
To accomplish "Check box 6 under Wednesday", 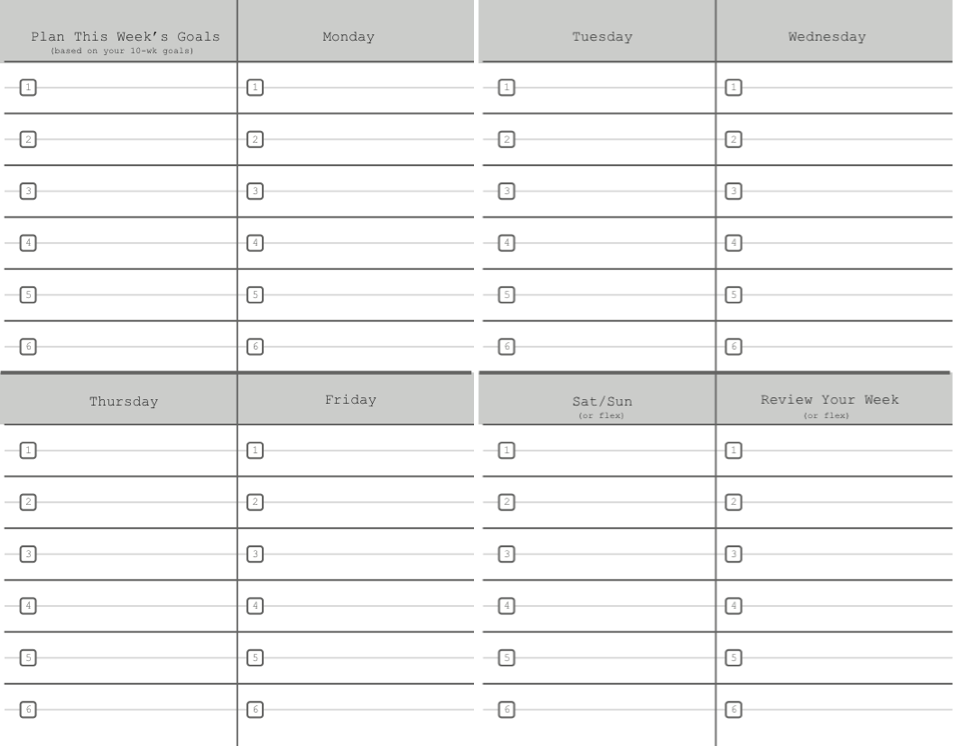I will click(x=733, y=347).
